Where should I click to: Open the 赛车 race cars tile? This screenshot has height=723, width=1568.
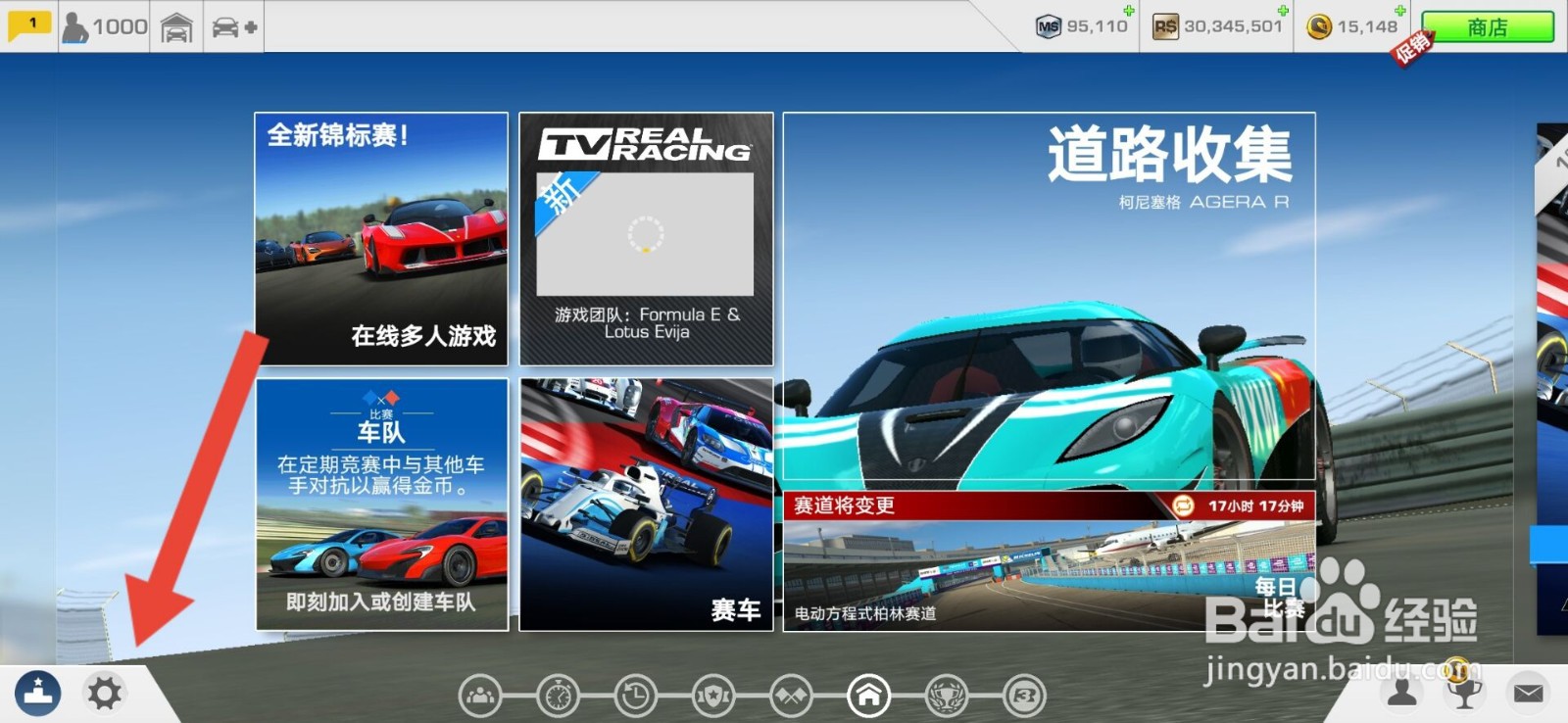pyautogui.click(x=646, y=505)
